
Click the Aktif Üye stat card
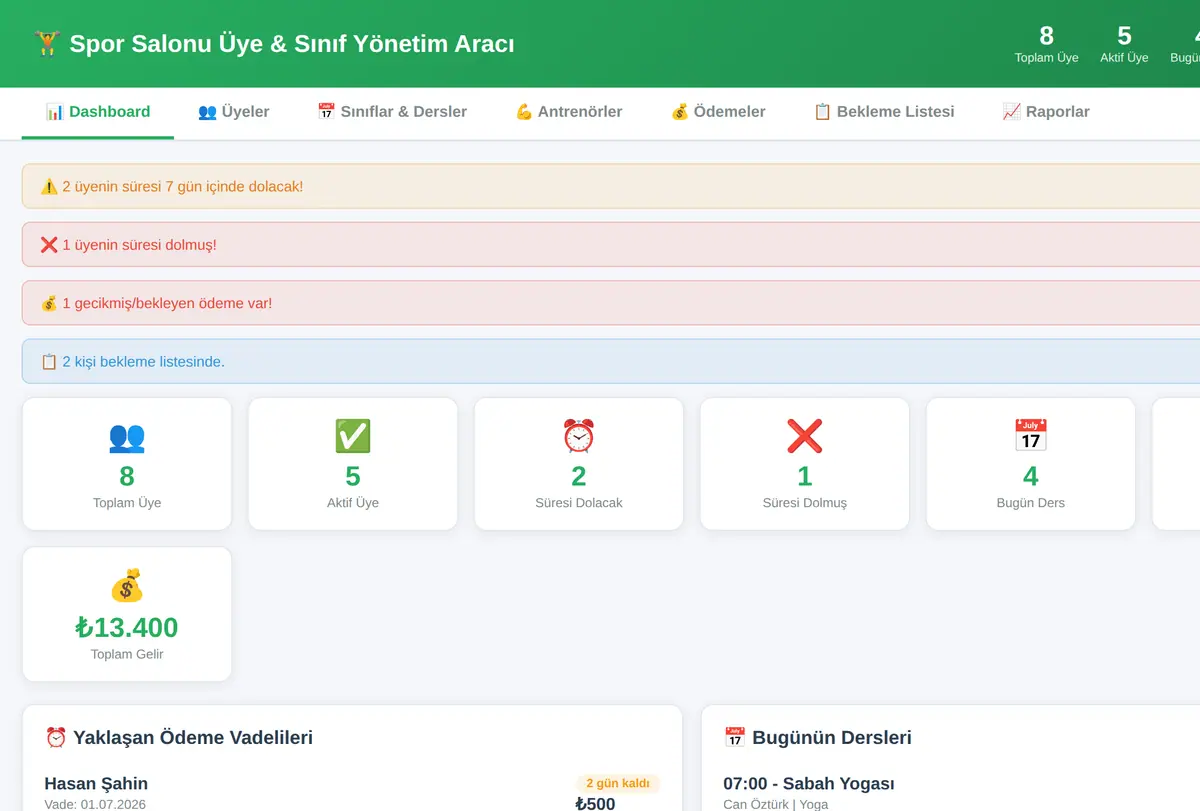click(x=353, y=464)
